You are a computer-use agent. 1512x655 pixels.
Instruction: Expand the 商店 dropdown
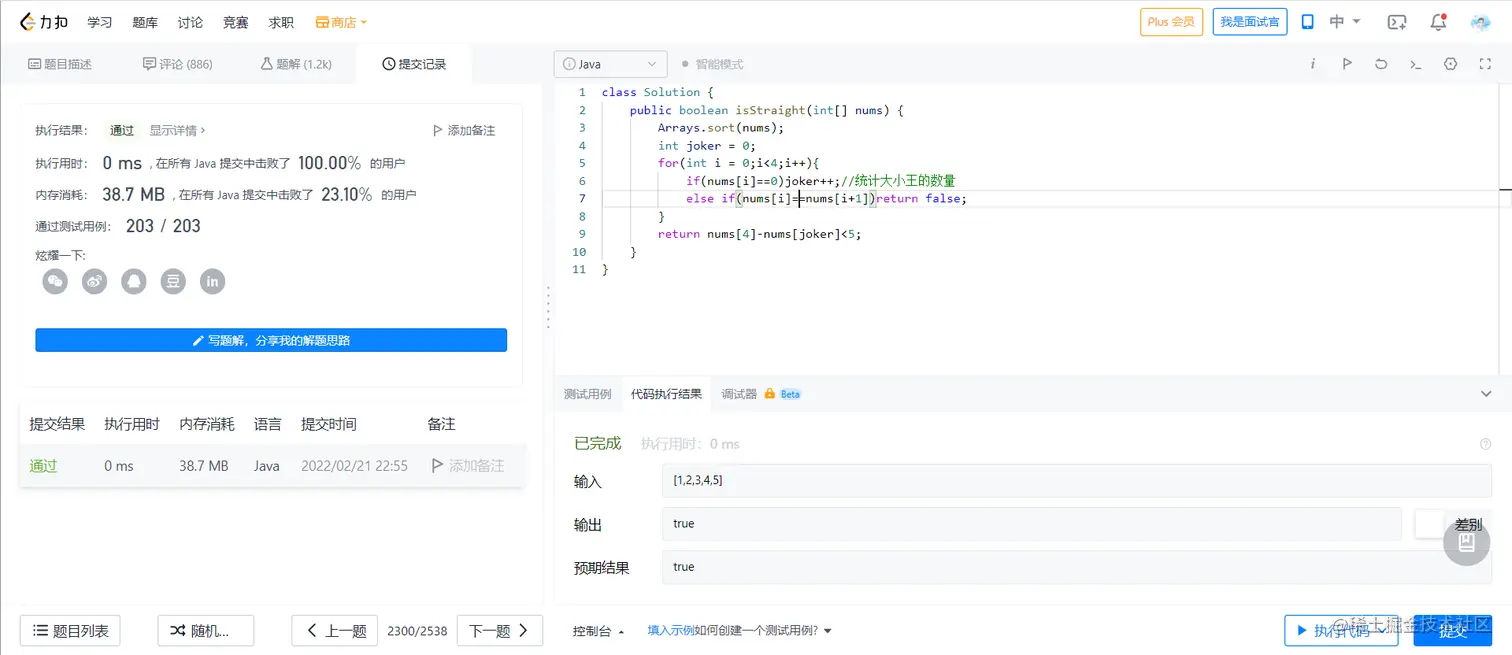341,22
